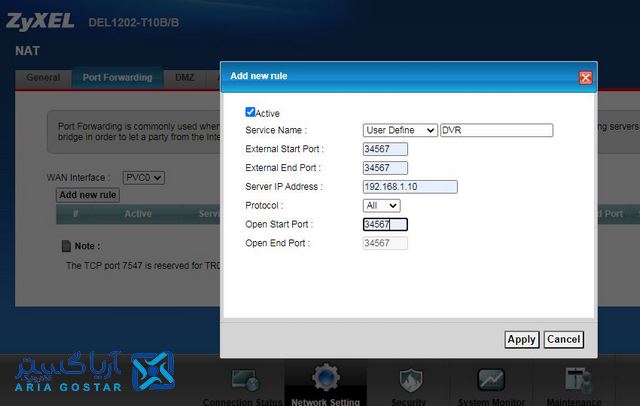
Task: Focus the Open Start Port field
Action: [x=385, y=224]
